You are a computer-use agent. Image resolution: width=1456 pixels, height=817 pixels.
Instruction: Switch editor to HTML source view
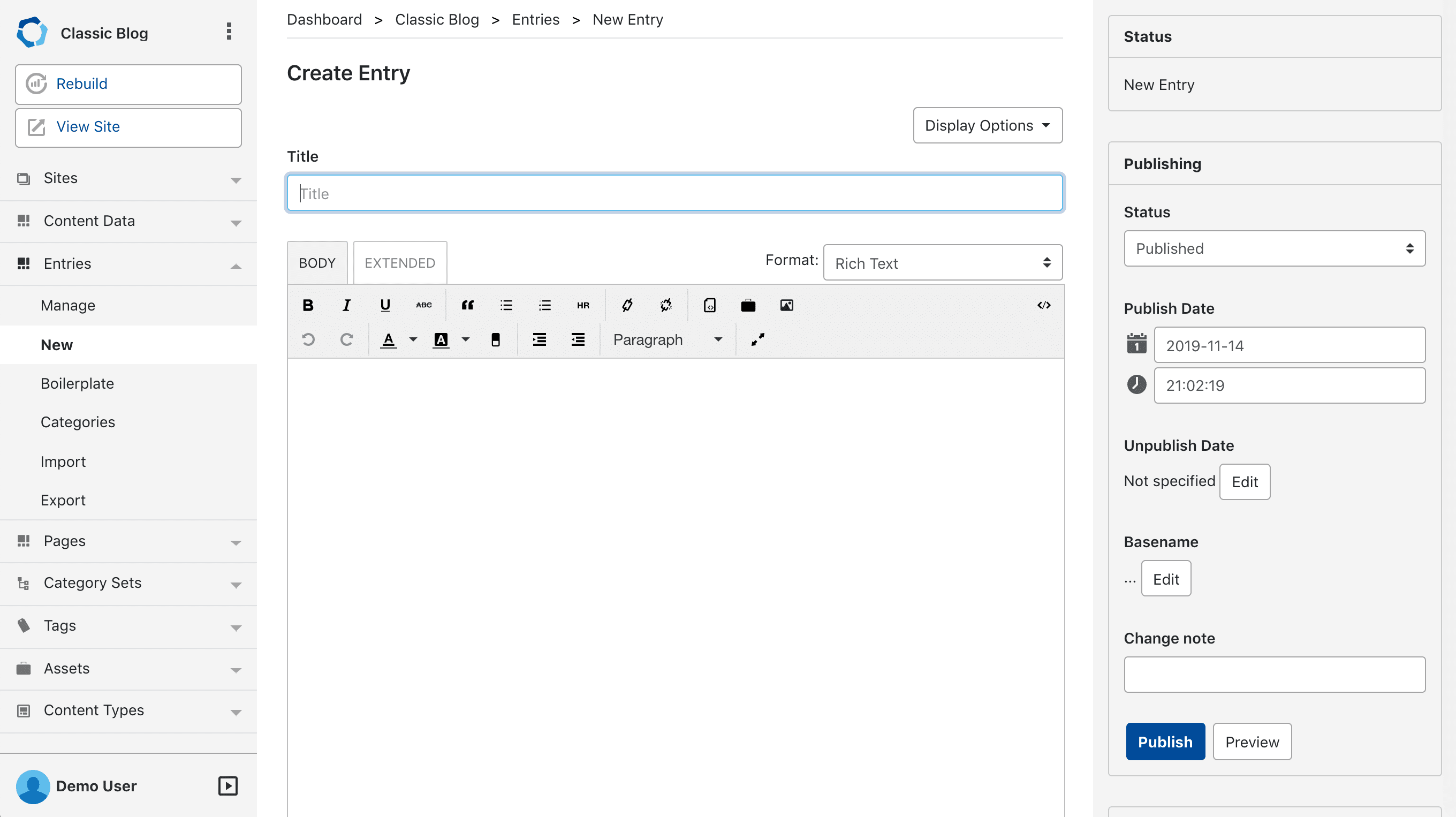pos(1043,305)
